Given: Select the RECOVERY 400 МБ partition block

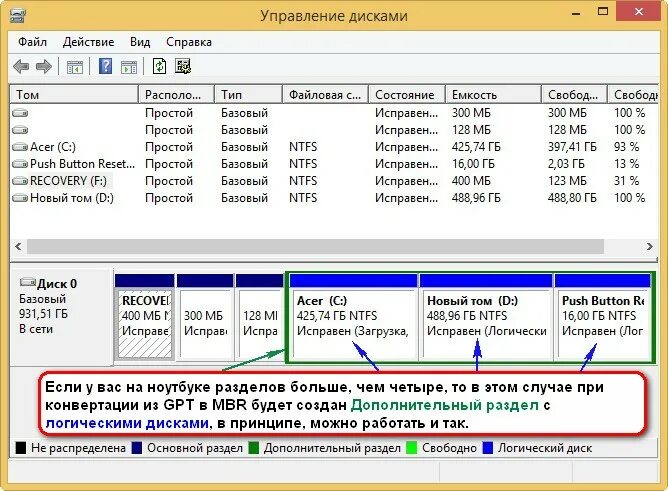Looking at the screenshot, I should [144, 317].
